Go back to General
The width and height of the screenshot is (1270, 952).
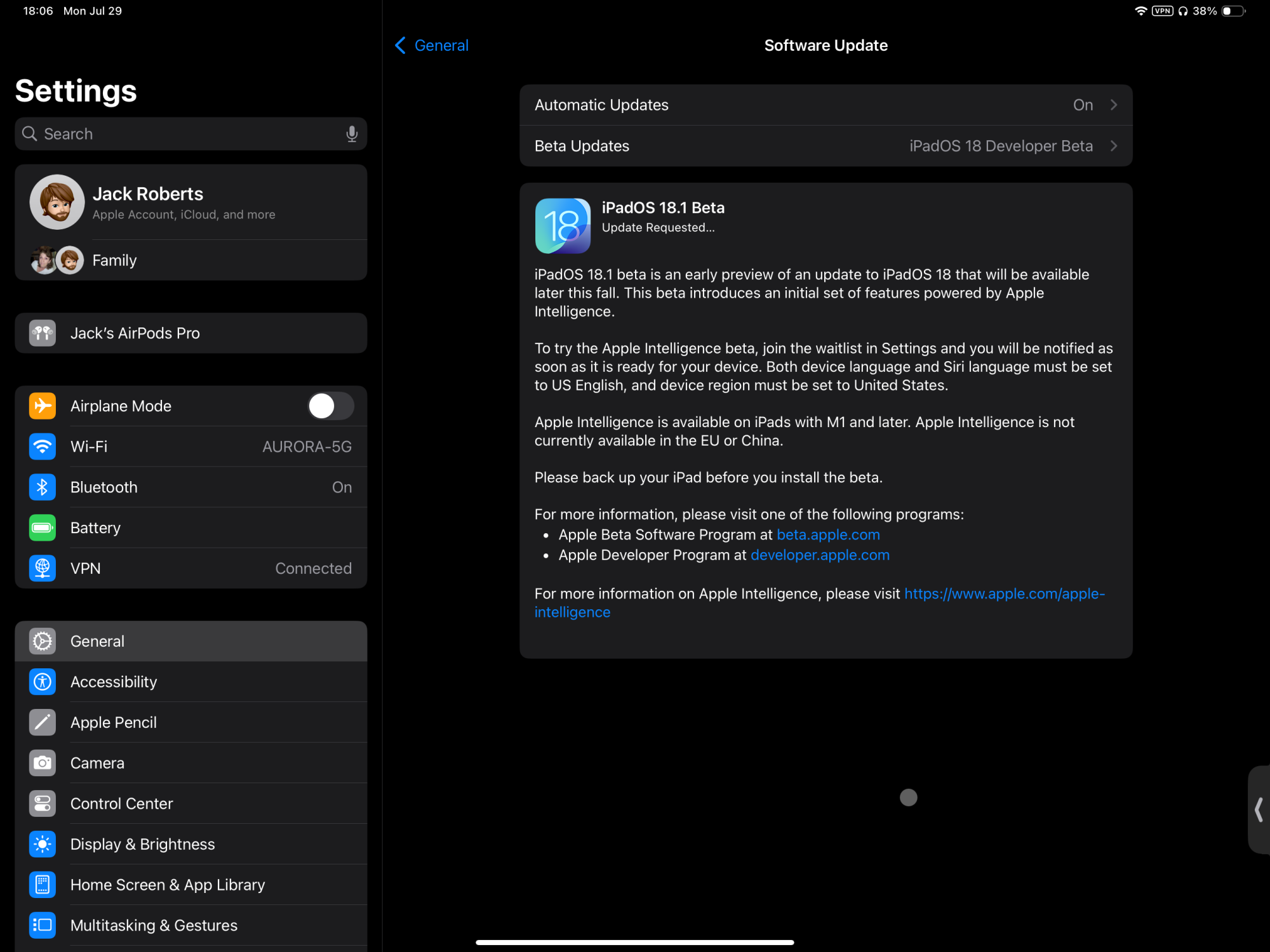tap(432, 46)
